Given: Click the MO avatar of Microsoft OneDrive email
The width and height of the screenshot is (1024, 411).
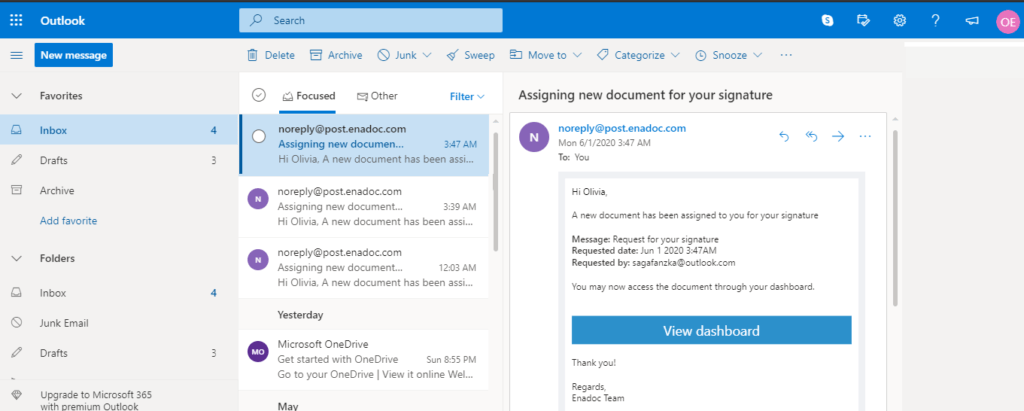Looking at the screenshot, I should 258,352.
